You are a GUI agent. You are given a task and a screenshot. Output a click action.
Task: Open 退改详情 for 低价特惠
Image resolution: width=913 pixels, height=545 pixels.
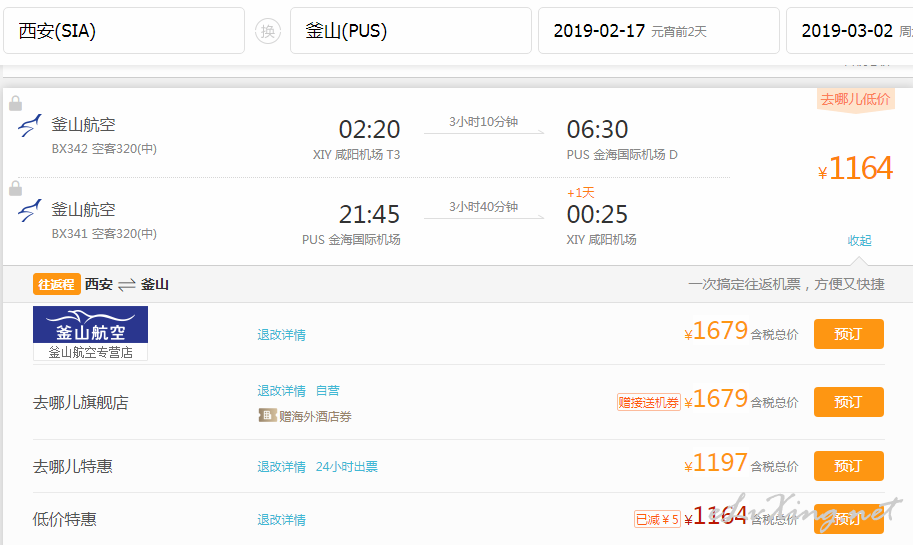tap(282, 520)
